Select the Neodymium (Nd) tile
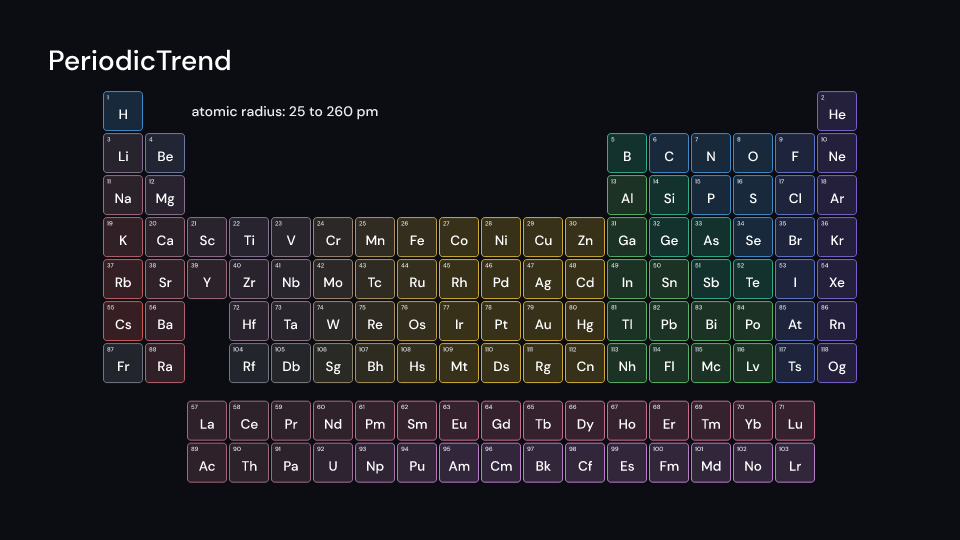960x540 pixels. tap(333, 421)
